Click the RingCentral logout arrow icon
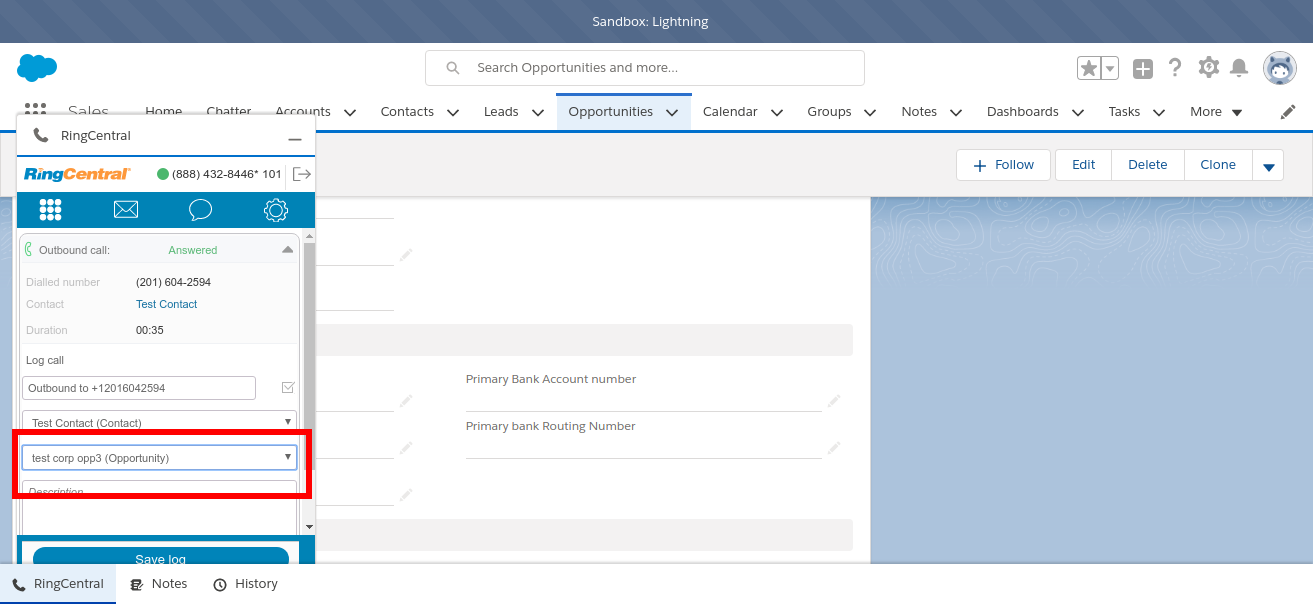Viewport: 1313px width, 604px height. pyautogui.click(x=302, y=174)
